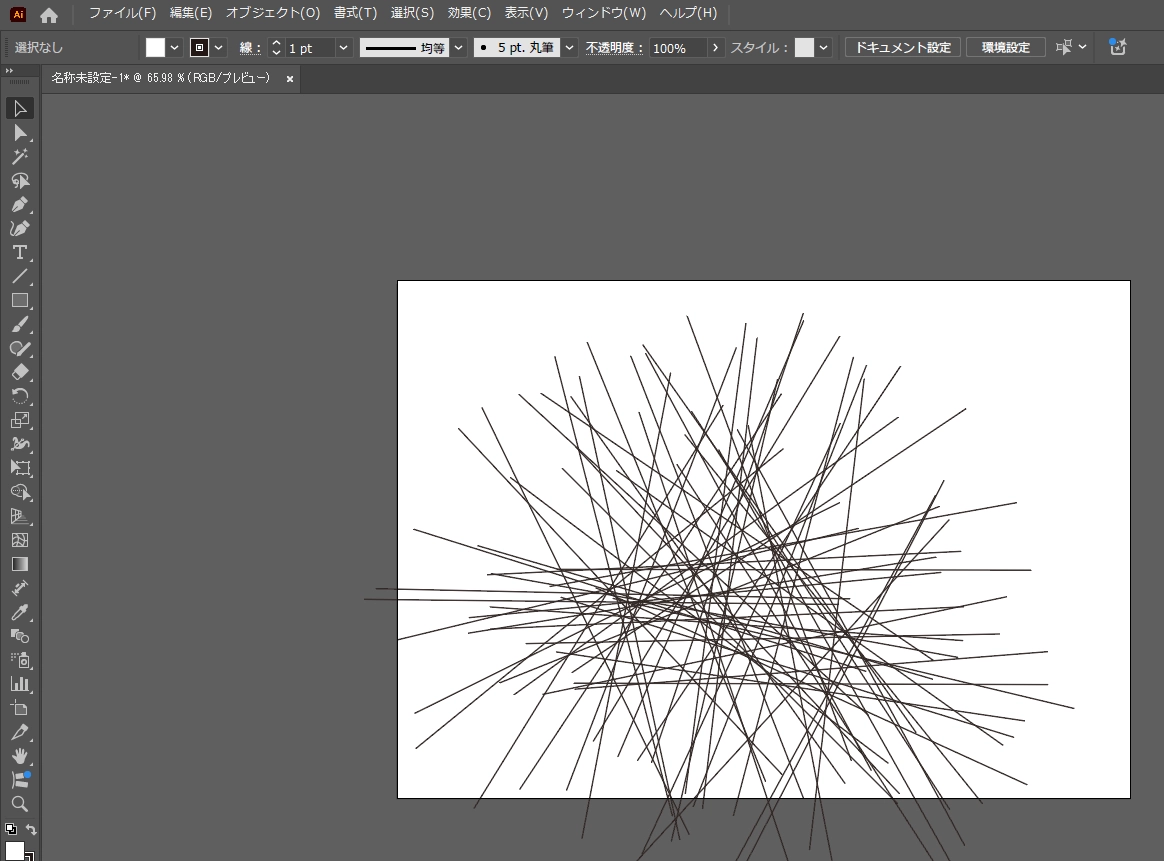Open the brush definition dropdown
Screen dimensions: 1164x861
click(569, 48)
